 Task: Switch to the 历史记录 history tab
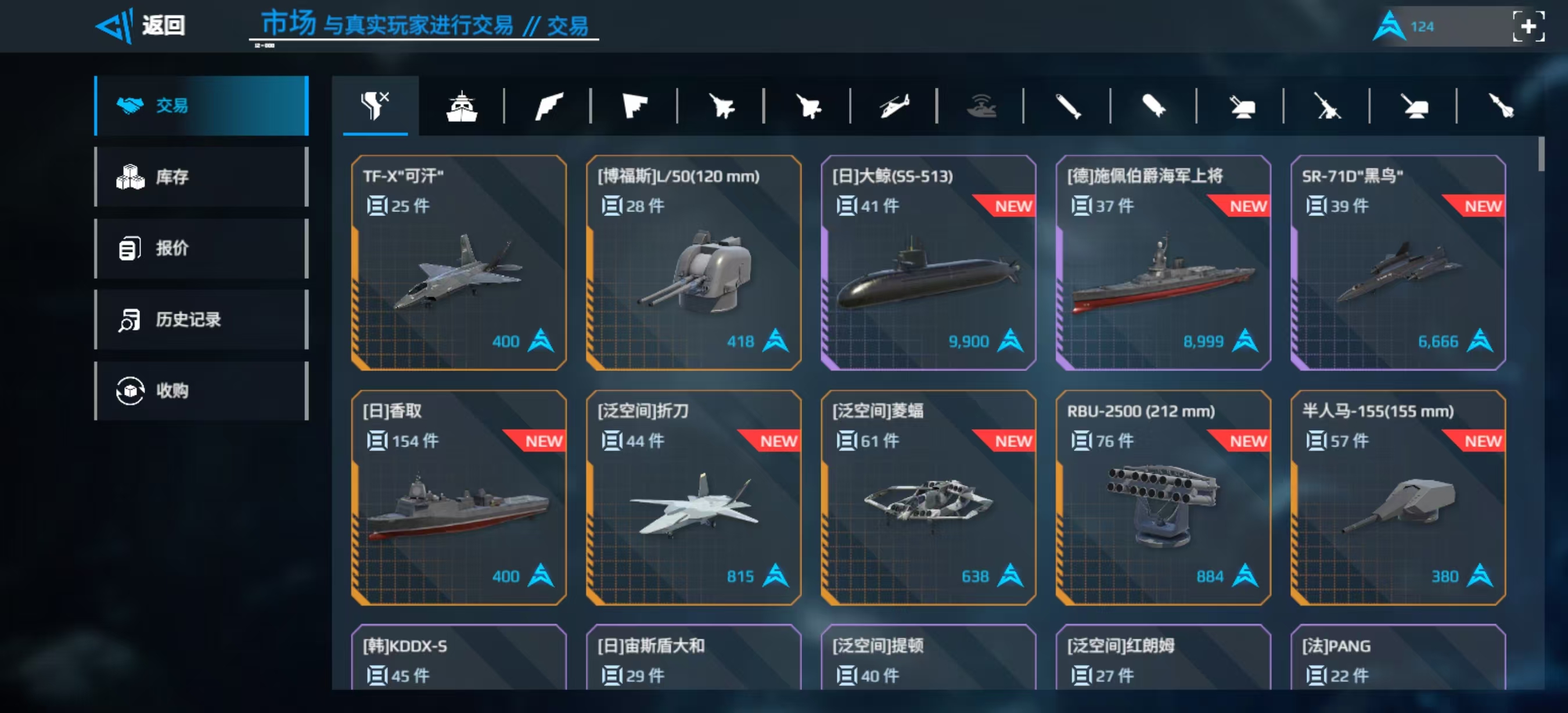202,319
